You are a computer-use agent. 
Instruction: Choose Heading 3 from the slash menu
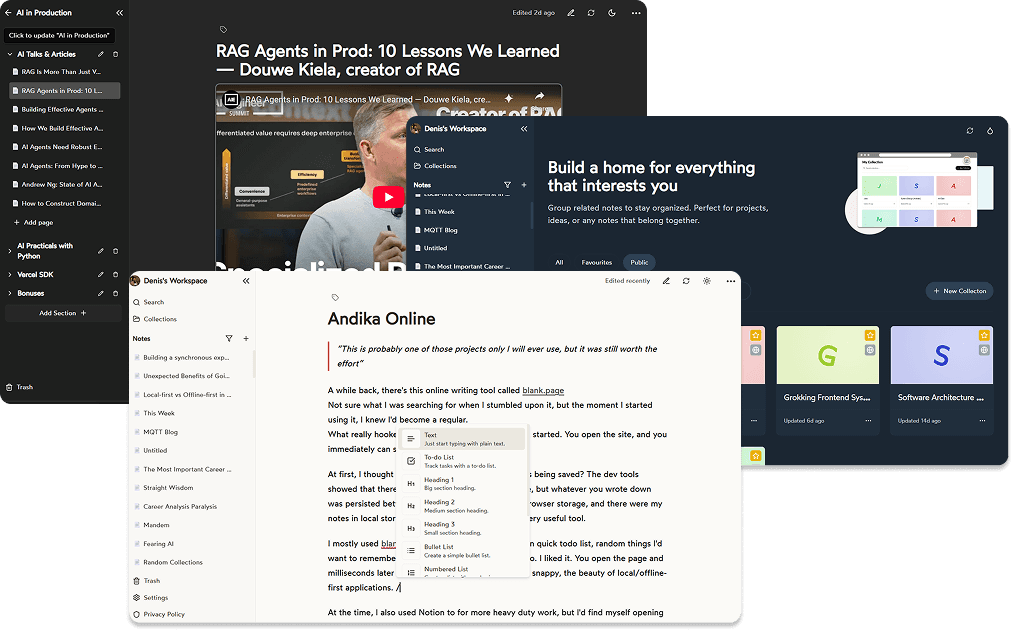[463, 529]
